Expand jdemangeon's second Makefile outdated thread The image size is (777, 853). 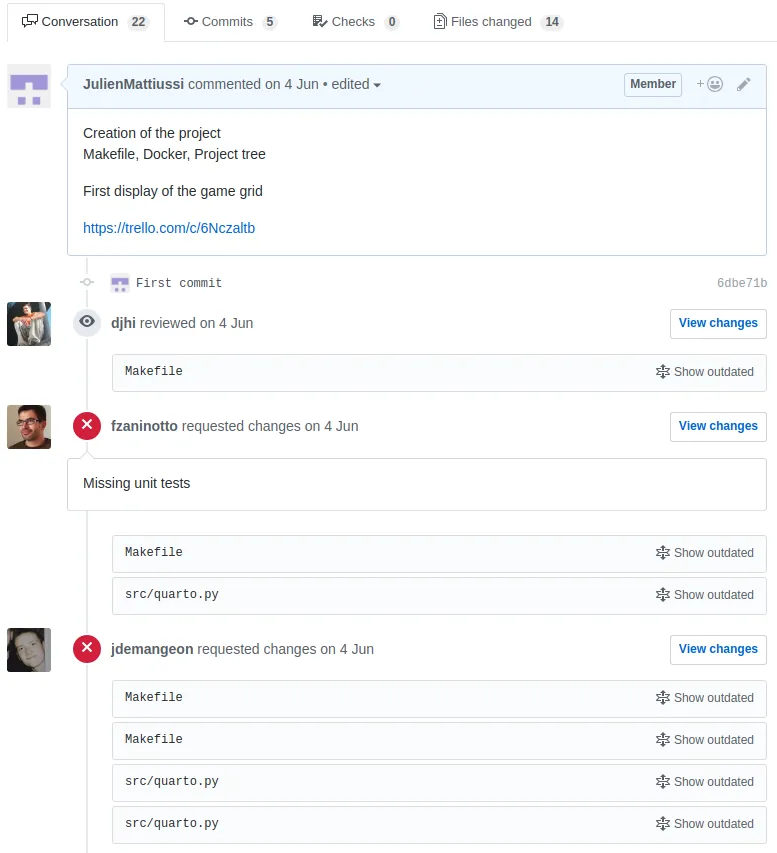tap(706, 740)
